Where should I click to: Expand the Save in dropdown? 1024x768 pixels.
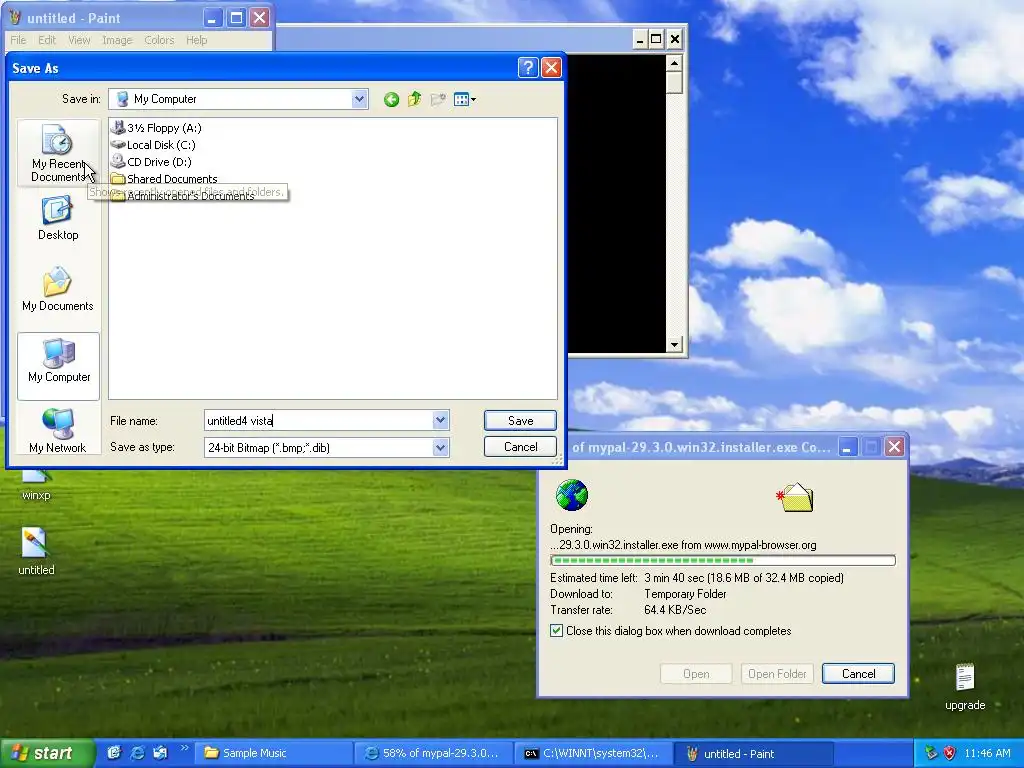(x=359, y=99)
